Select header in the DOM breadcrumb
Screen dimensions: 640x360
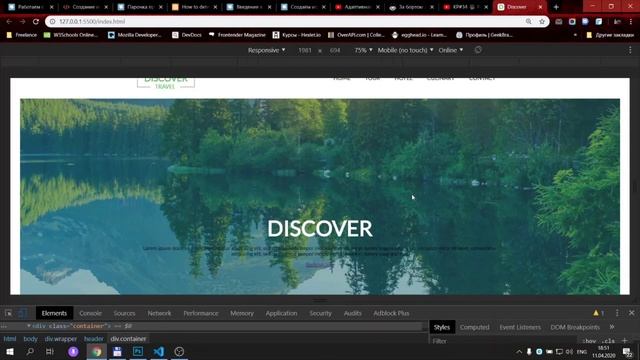[93, 339]
